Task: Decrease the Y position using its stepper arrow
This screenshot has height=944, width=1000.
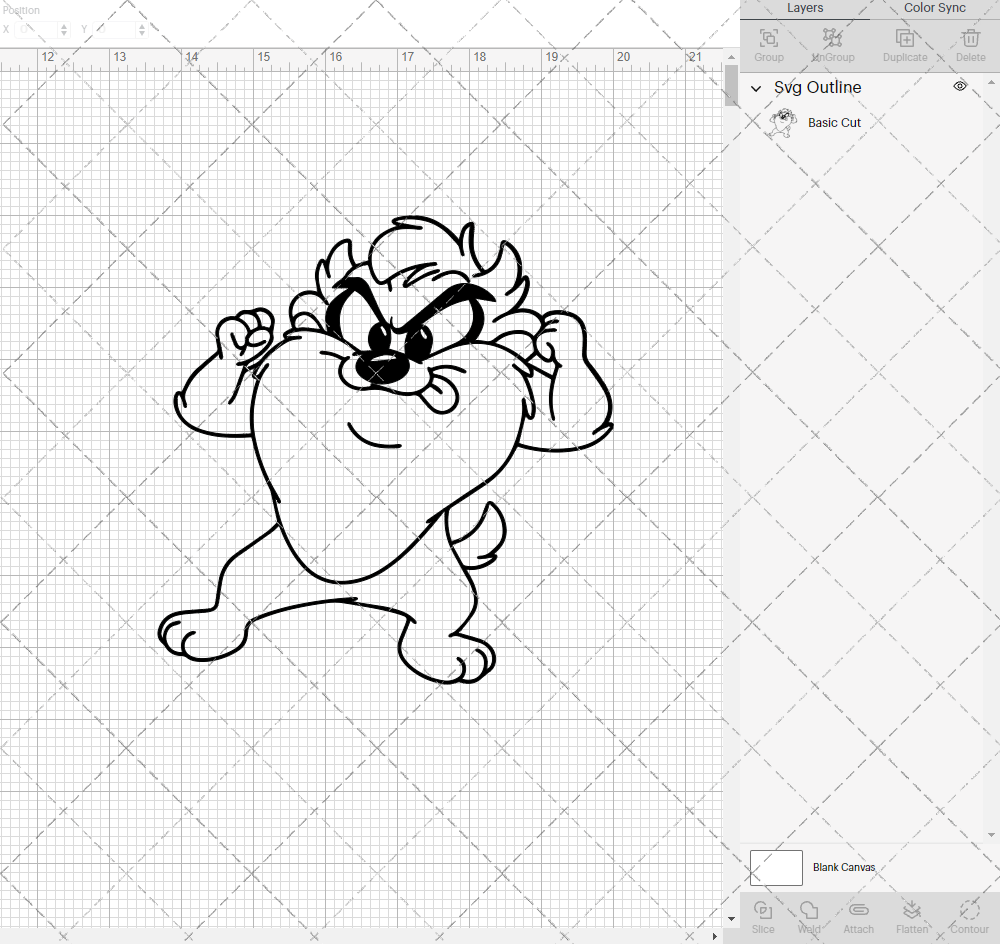Action: (x=141, y=33)
